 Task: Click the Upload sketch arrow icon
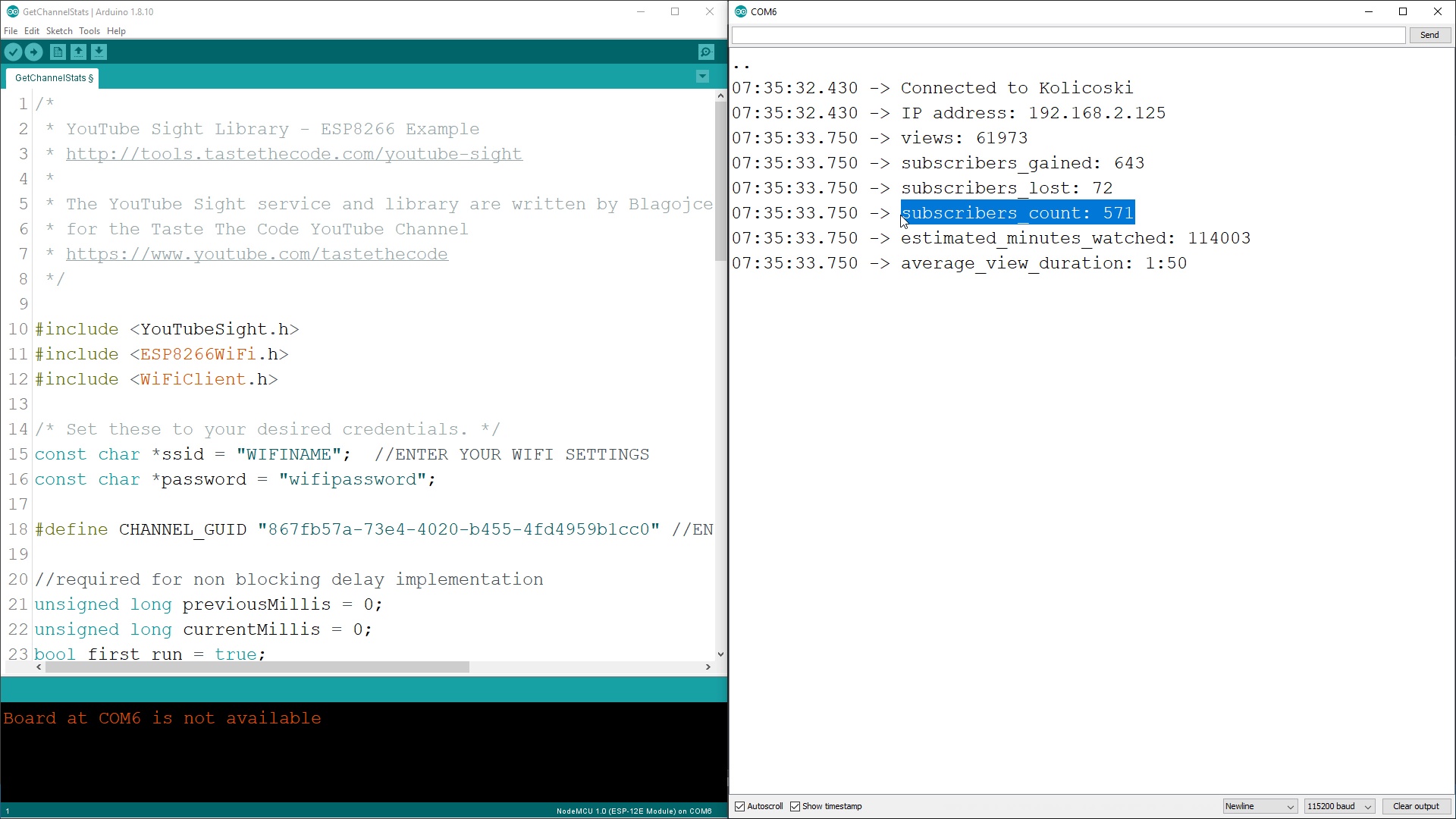[x=33, y=52]
